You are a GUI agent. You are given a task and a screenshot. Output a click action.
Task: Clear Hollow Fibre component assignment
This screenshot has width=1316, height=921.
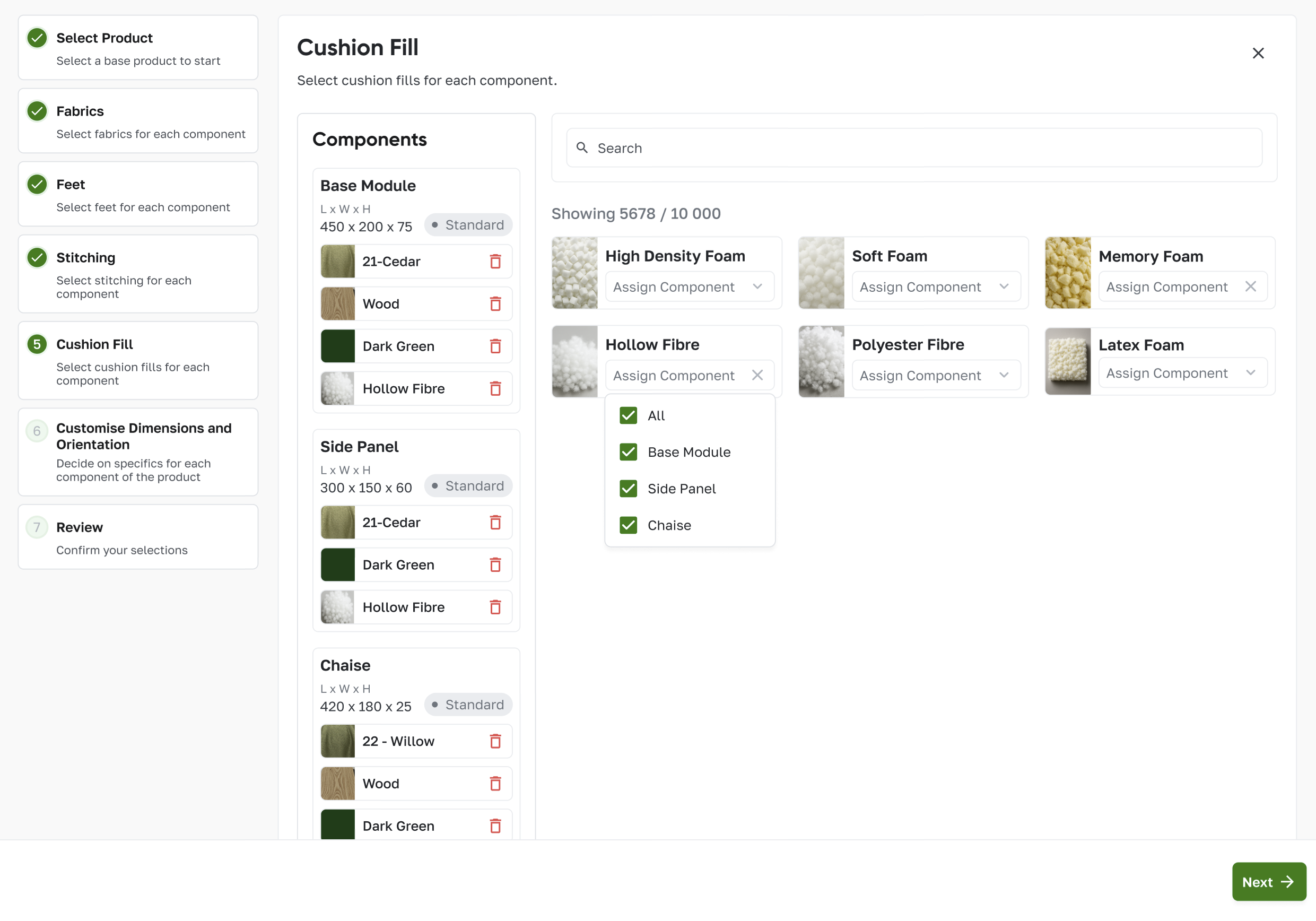tap(757, 376)
